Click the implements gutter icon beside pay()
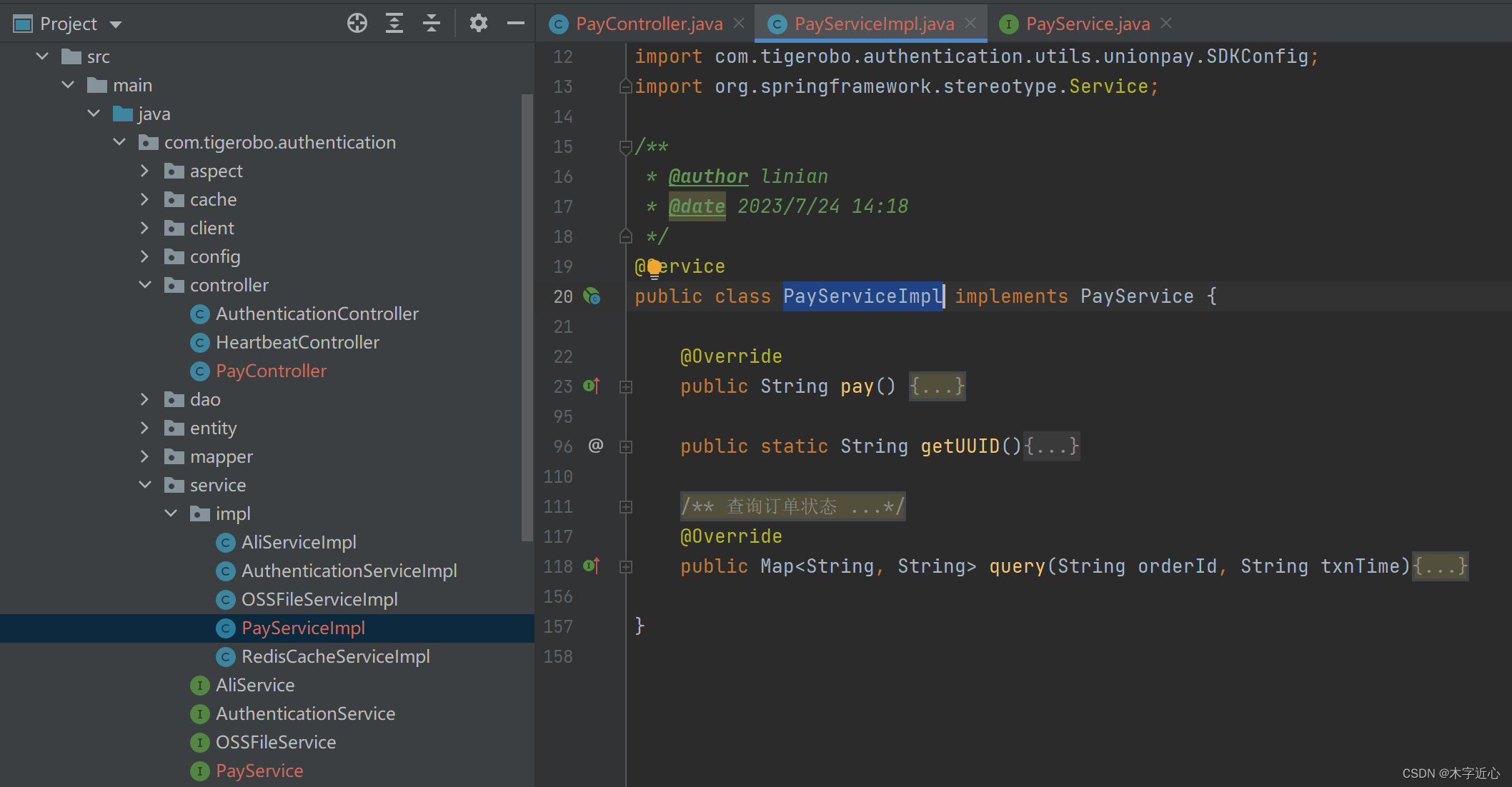Screen dimensions: 1512x787 [592, 386]
